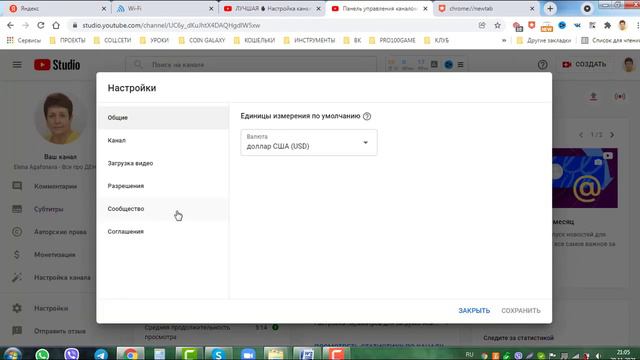Switch to the Сообщество settings section

(163, 209)
